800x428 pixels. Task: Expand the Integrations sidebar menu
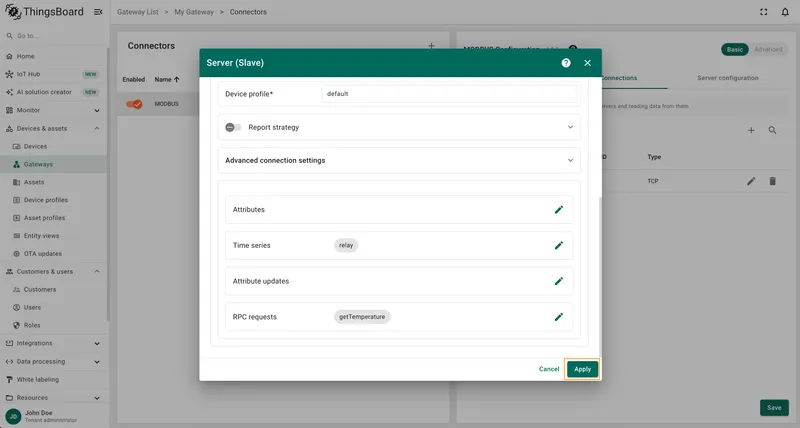point(53,343)
